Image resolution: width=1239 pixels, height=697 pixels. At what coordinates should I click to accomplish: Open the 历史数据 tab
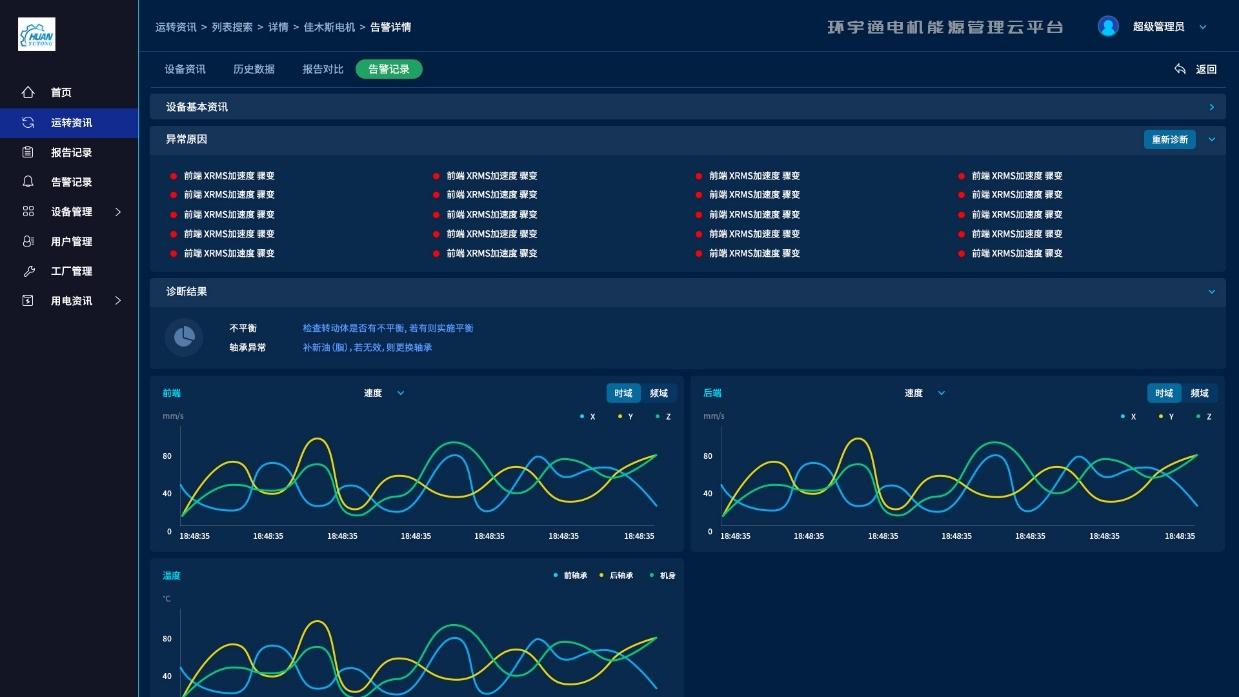coord(253,69)
